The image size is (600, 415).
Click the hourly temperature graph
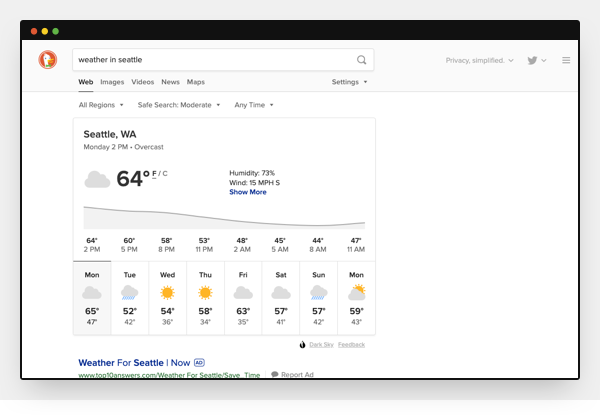point(224,217)
